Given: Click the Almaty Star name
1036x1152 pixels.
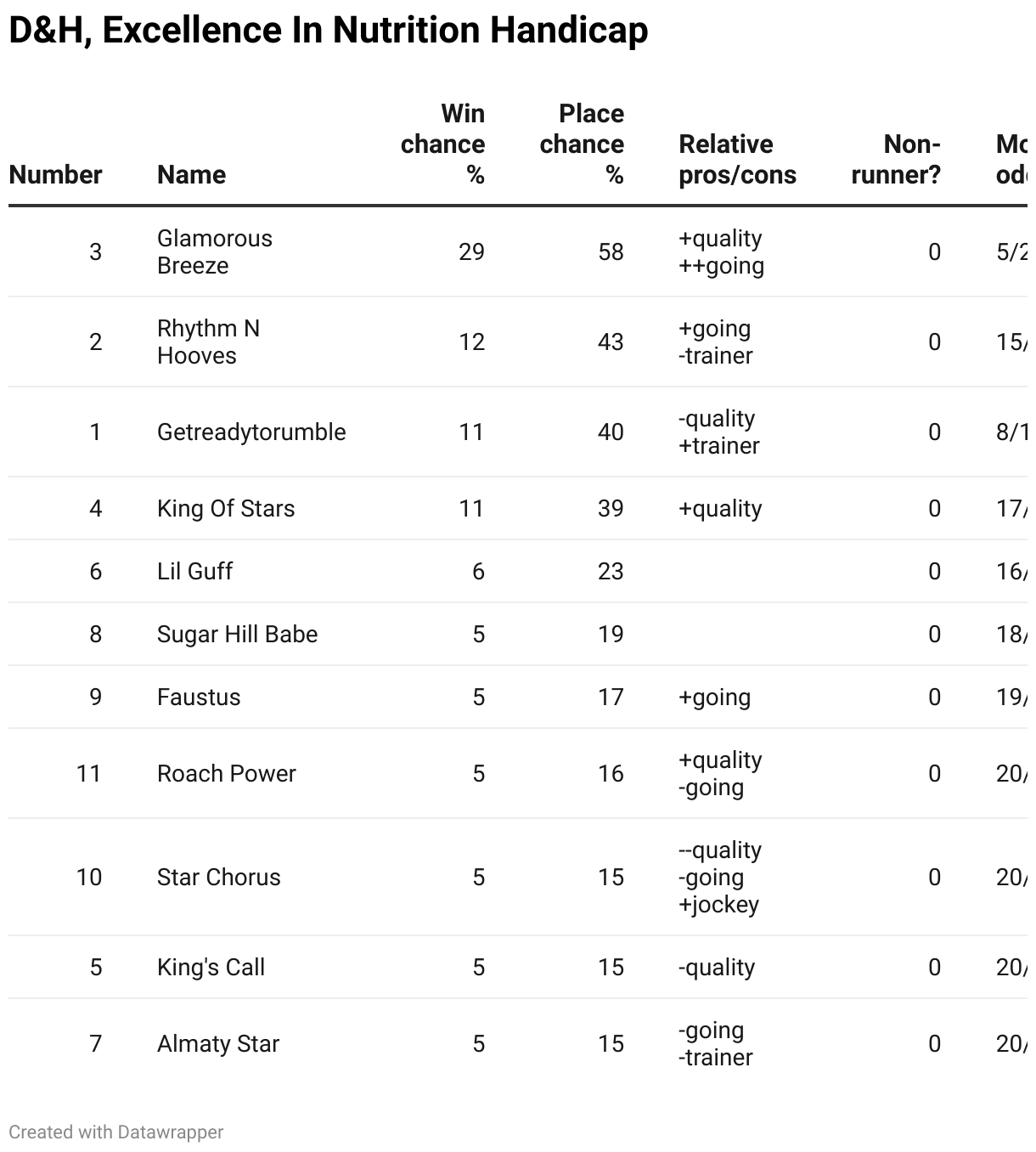Looking at the screenshot, I should coord(218,1044).
